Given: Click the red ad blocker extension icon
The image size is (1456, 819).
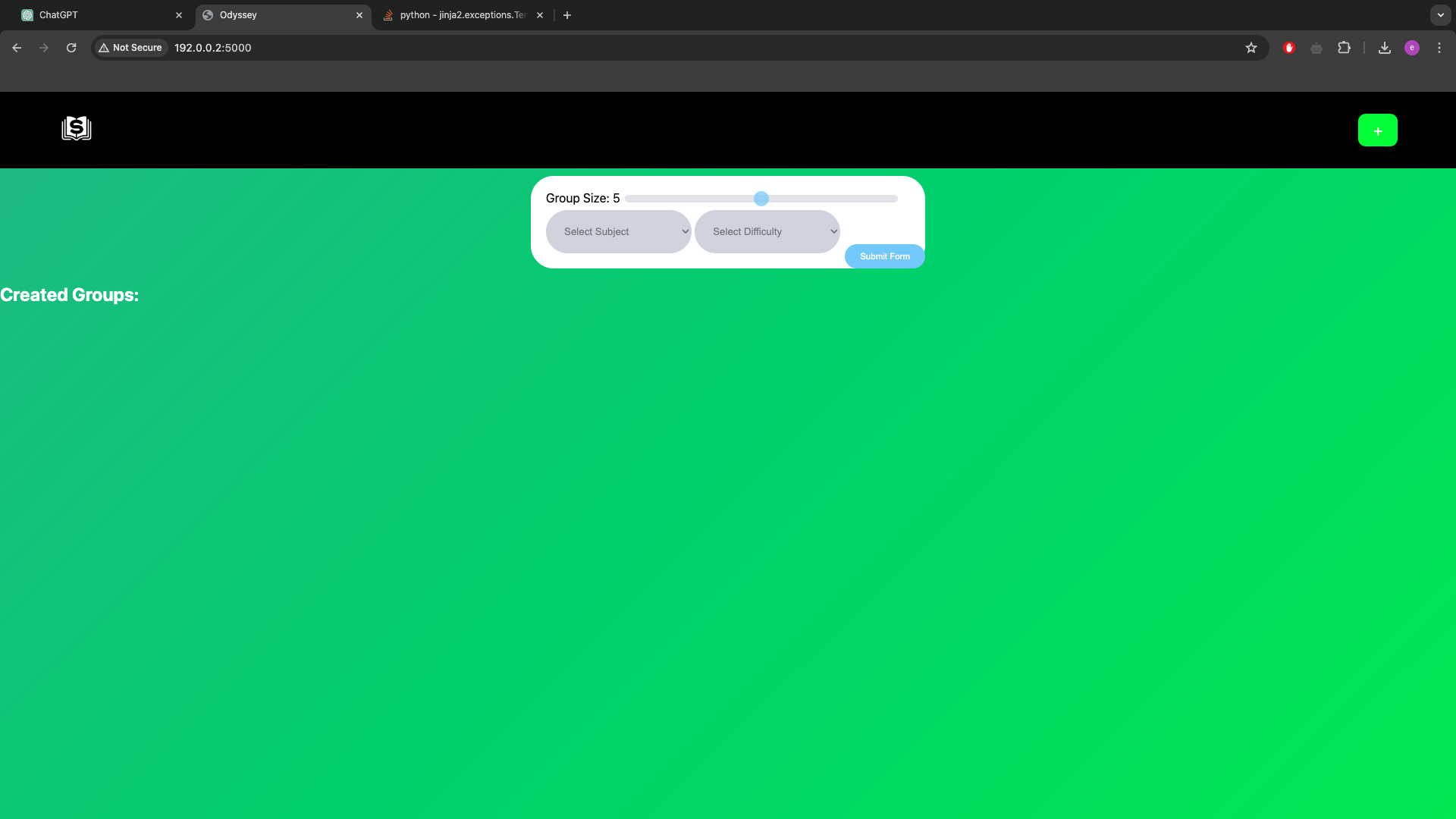Looking at the screenshot, I should coord(1288,48).
